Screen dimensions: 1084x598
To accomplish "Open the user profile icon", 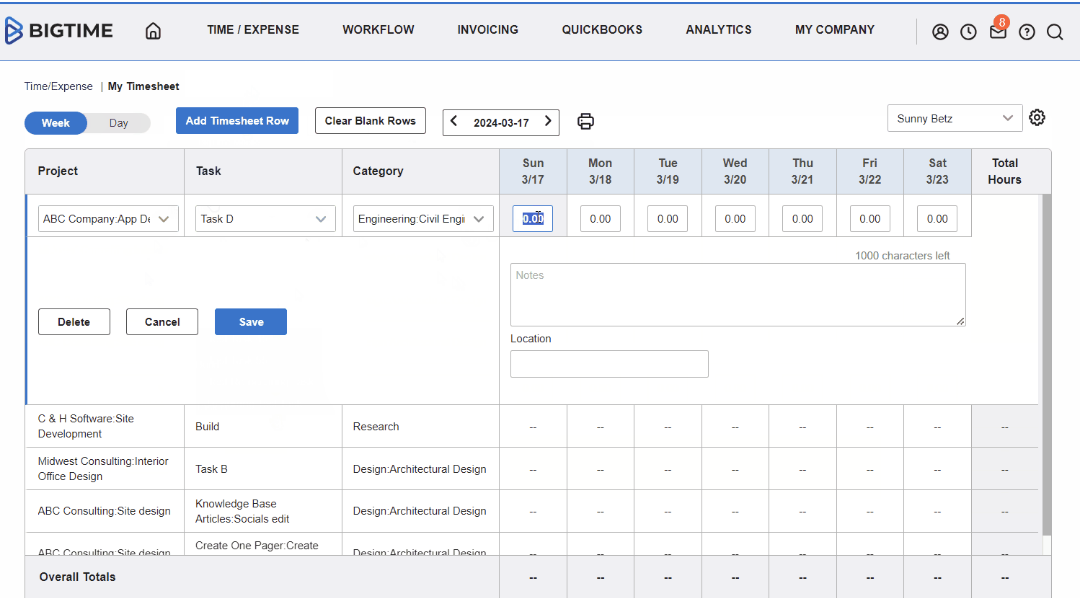I will pyautogui.click(x=940, y=32).
